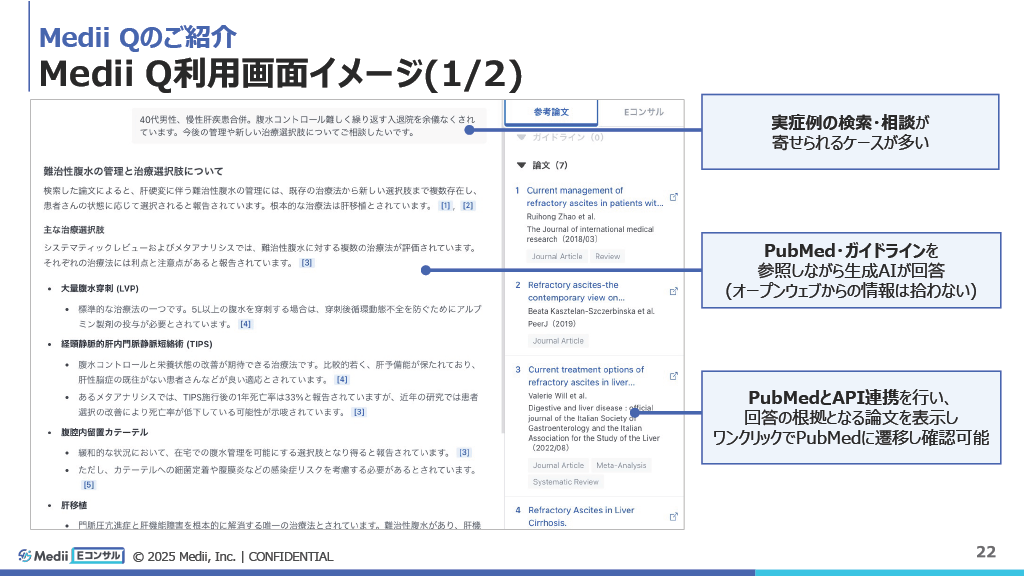The image size is (1024, 576).
Task: Open citation reference [1] in the answer text
Action: [444, 205]
